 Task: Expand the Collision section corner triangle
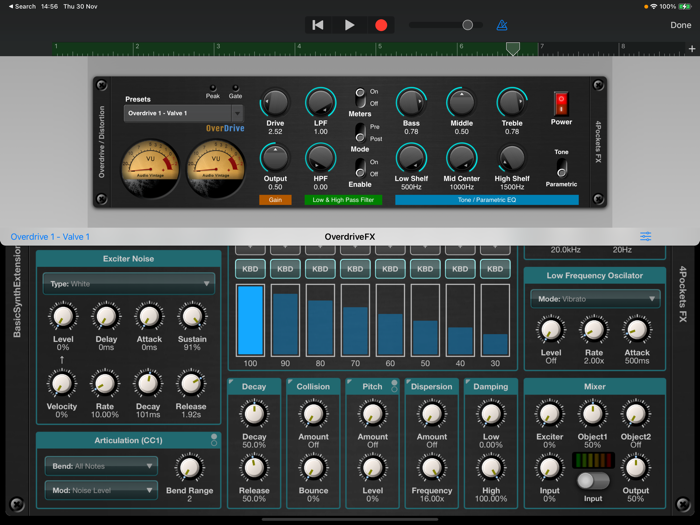click(x=290, y=382)
